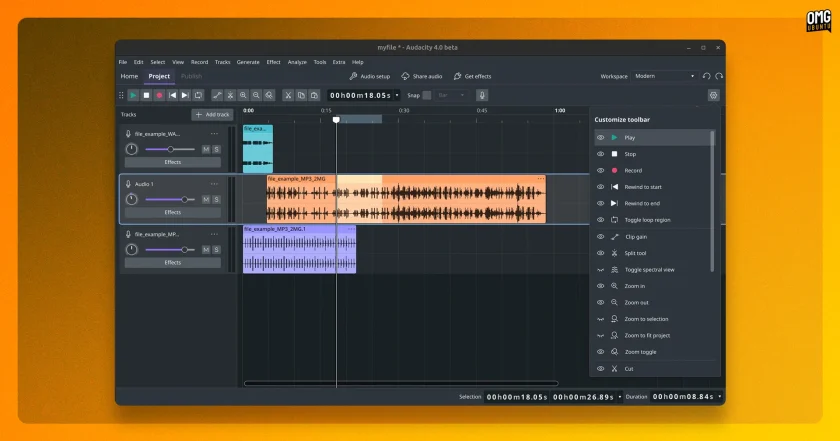Mute the Audio 1 track with its M button
The width and height of the screenshot is (840, 441).
click(206, 199)
